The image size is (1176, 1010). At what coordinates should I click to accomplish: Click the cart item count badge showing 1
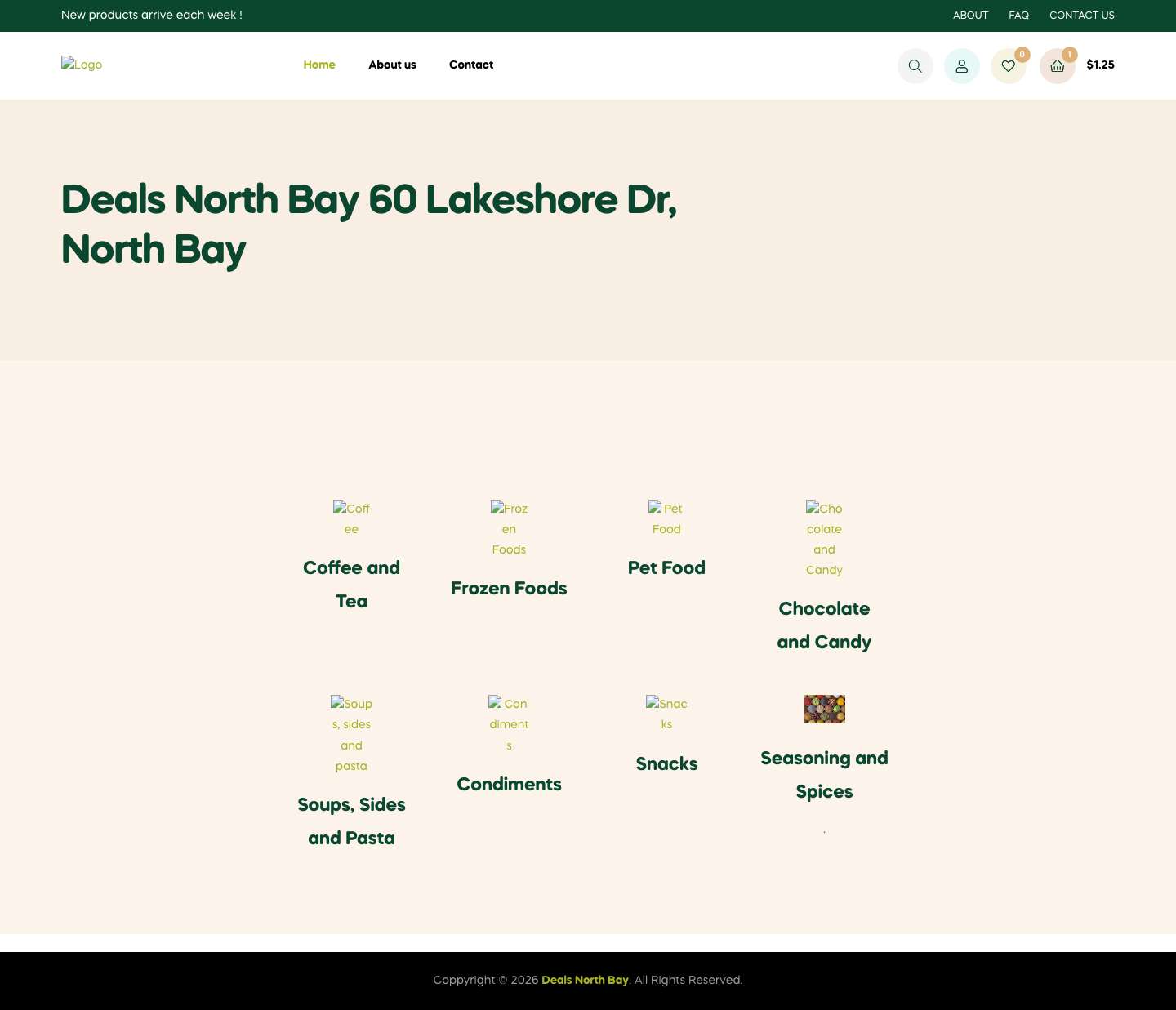pyautogui.click(x=1069, y=54)
